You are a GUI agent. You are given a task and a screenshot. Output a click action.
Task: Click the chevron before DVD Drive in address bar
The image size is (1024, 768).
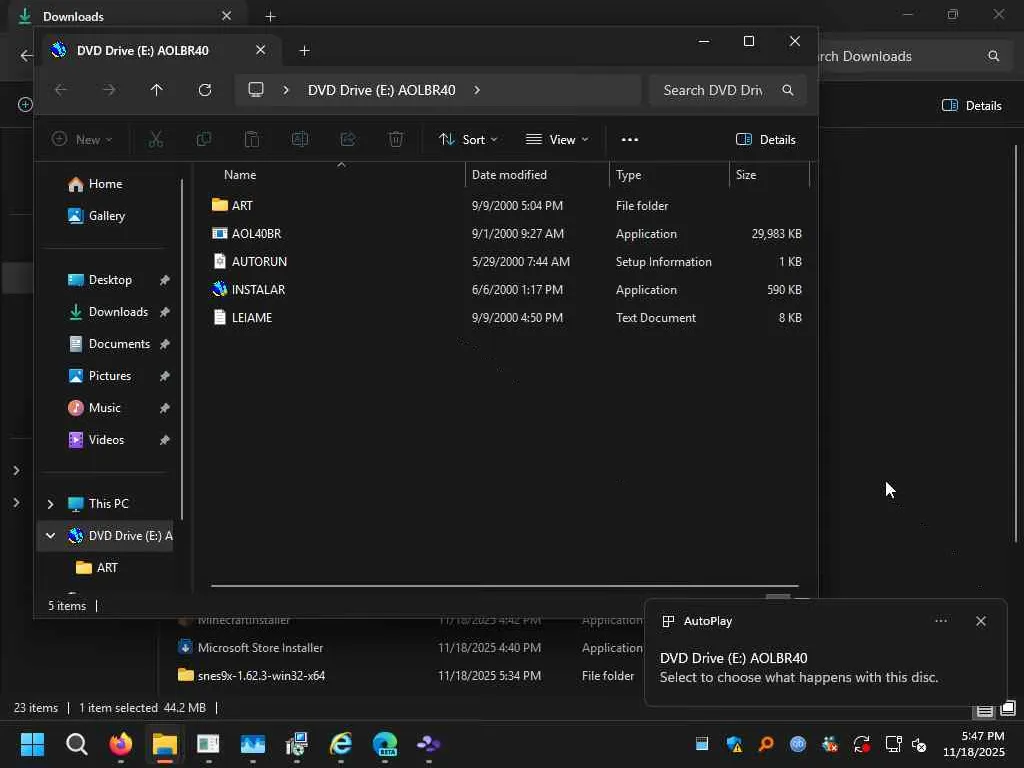coord(285,90)
